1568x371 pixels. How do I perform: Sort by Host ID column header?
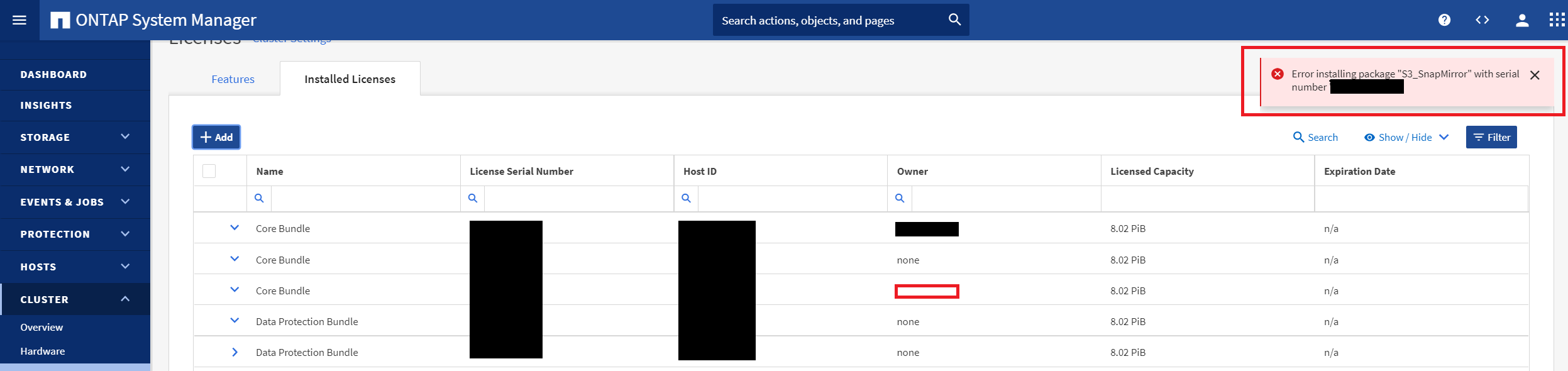click(700, 171)
